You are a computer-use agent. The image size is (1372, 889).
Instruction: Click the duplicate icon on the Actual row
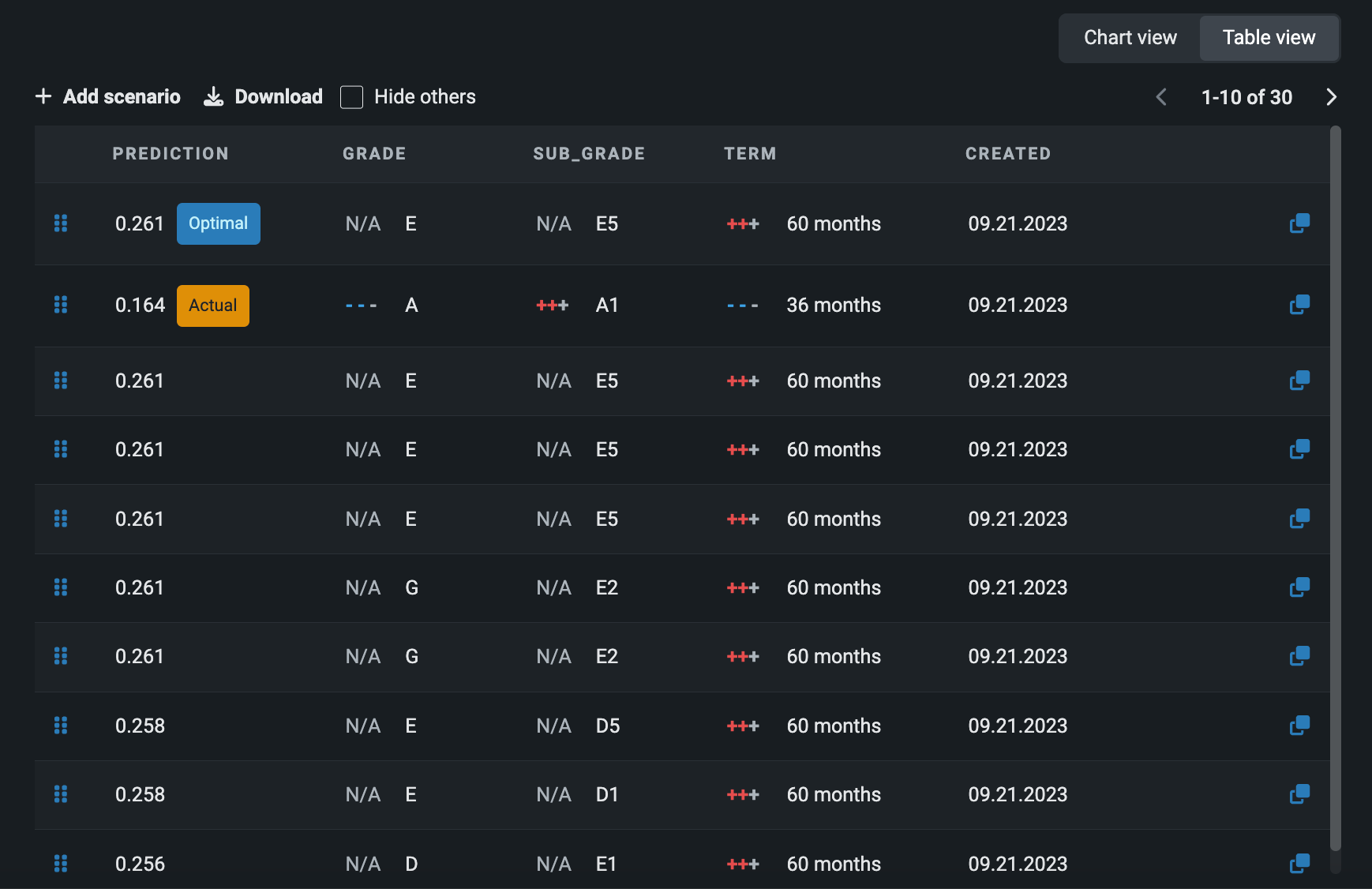tap(1299, 305)
